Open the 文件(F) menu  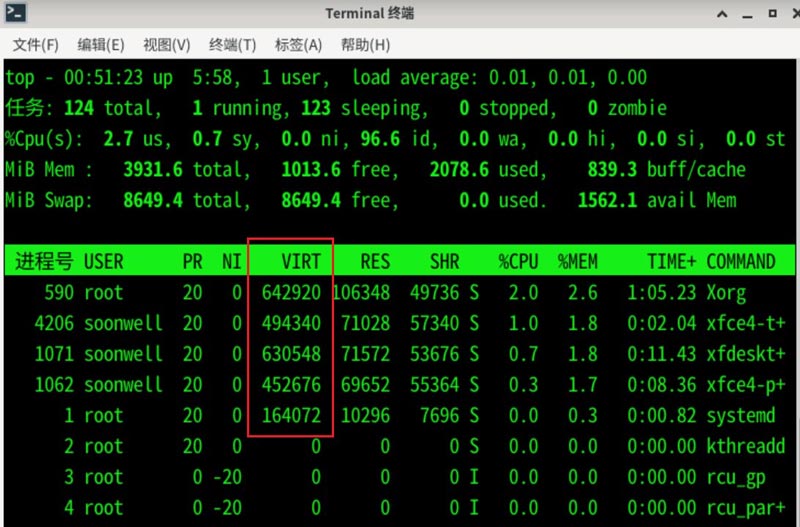coord(35,45)
